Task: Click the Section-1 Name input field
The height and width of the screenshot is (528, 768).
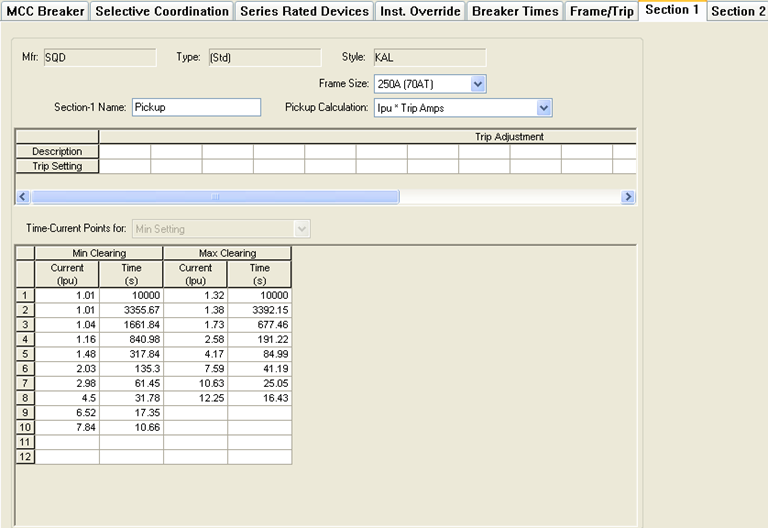Action: 195,107
